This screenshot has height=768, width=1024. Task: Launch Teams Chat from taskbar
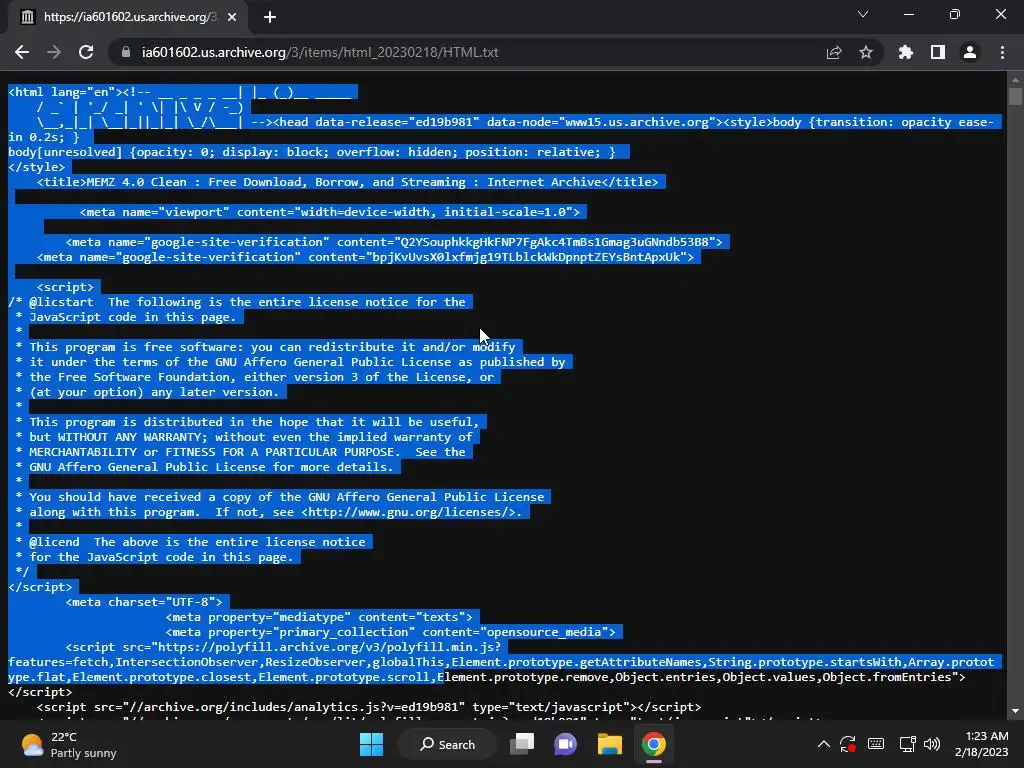(566, 744)
